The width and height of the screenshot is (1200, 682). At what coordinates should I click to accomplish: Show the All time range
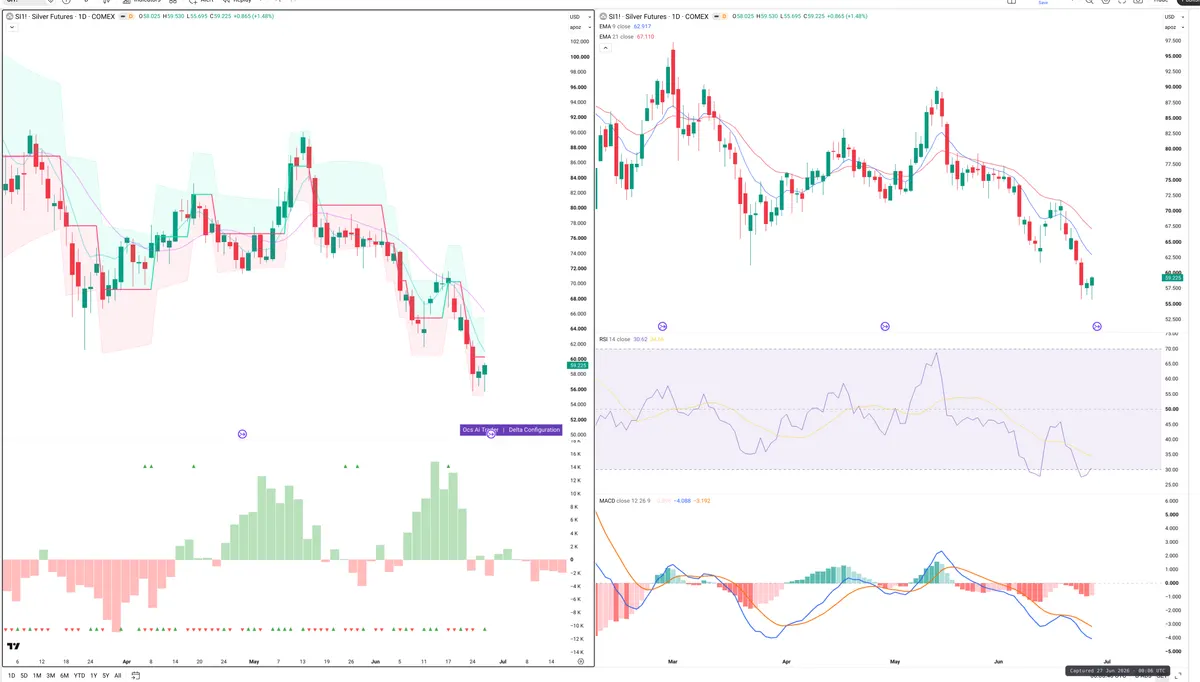click(118, 675)
